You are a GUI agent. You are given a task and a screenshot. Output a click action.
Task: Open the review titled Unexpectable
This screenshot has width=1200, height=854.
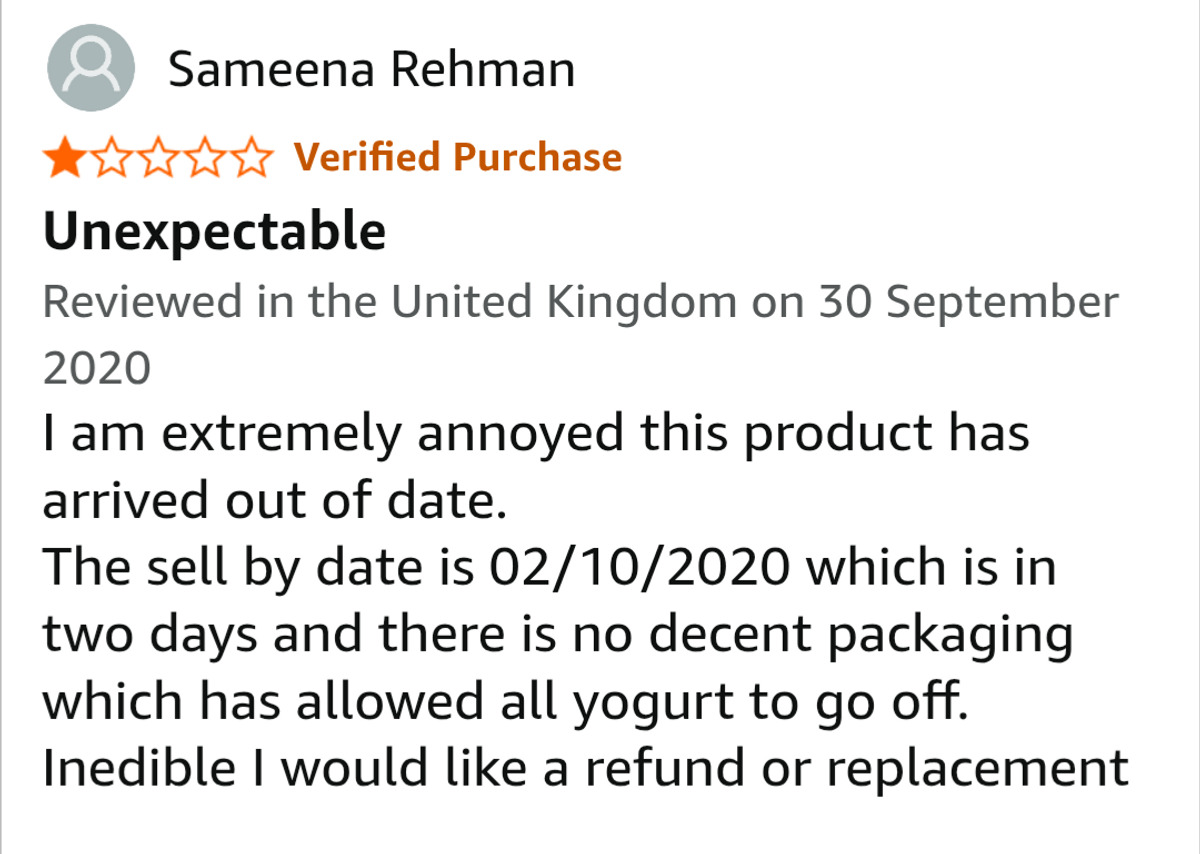pyautogui.click(x=214, y=232)
